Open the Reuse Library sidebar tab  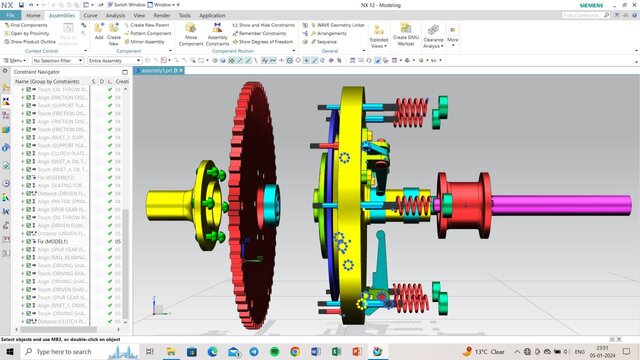[6, 130]
